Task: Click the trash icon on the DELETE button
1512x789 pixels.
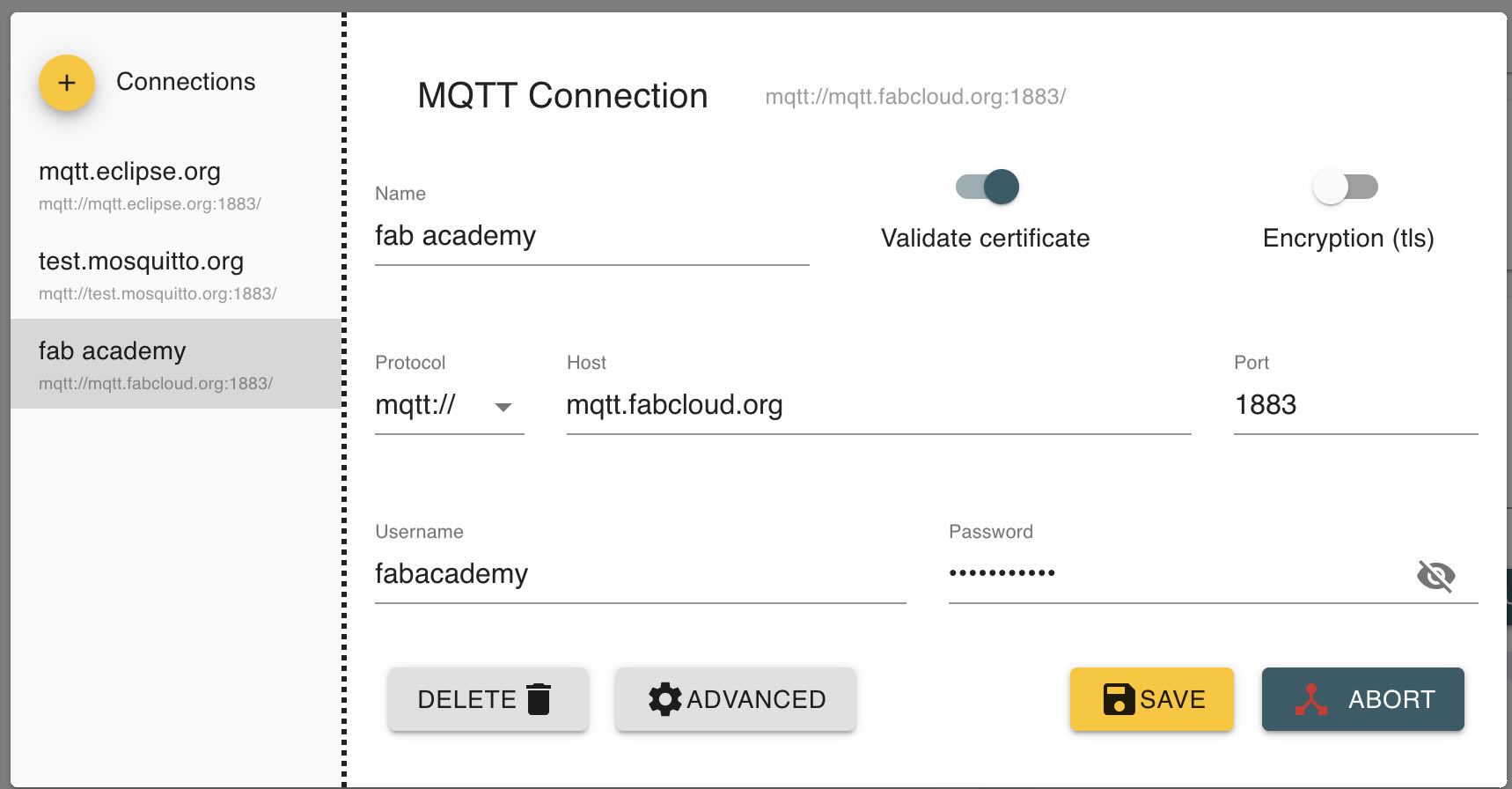Action: click(539, 698)
